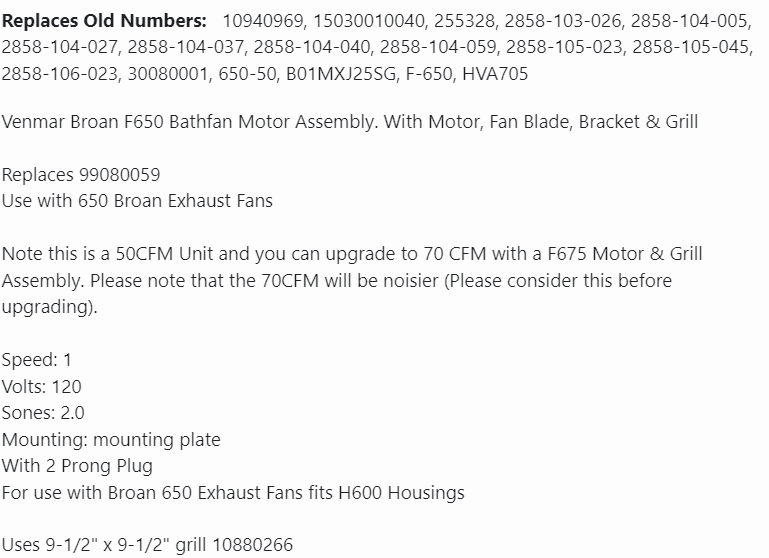Click the "Replaces Old Numbers:" bold label
Viewport: 769px width, 558px height.
click(105, 20)
